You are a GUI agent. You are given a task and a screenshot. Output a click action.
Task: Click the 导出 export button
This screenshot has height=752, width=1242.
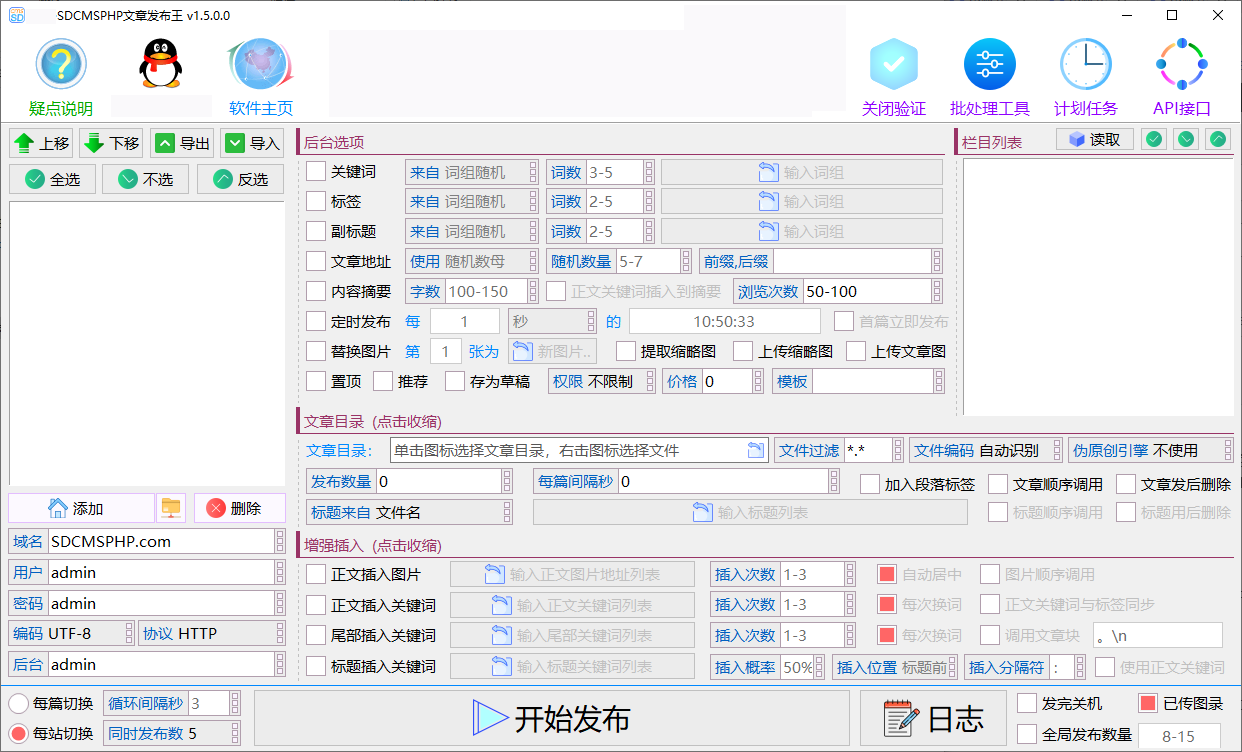[182, 143]
